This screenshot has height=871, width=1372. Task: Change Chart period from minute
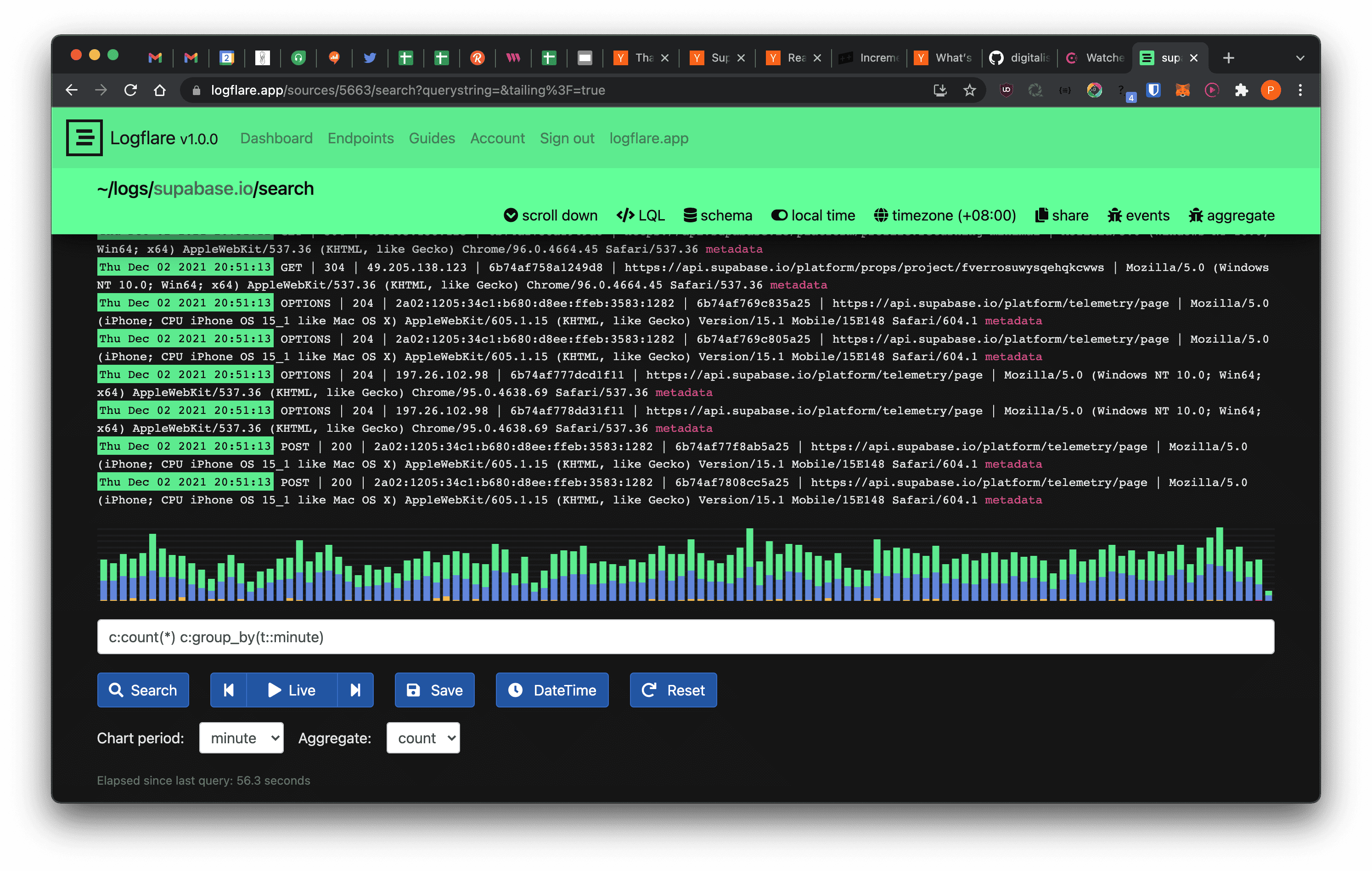click(241, 738)
